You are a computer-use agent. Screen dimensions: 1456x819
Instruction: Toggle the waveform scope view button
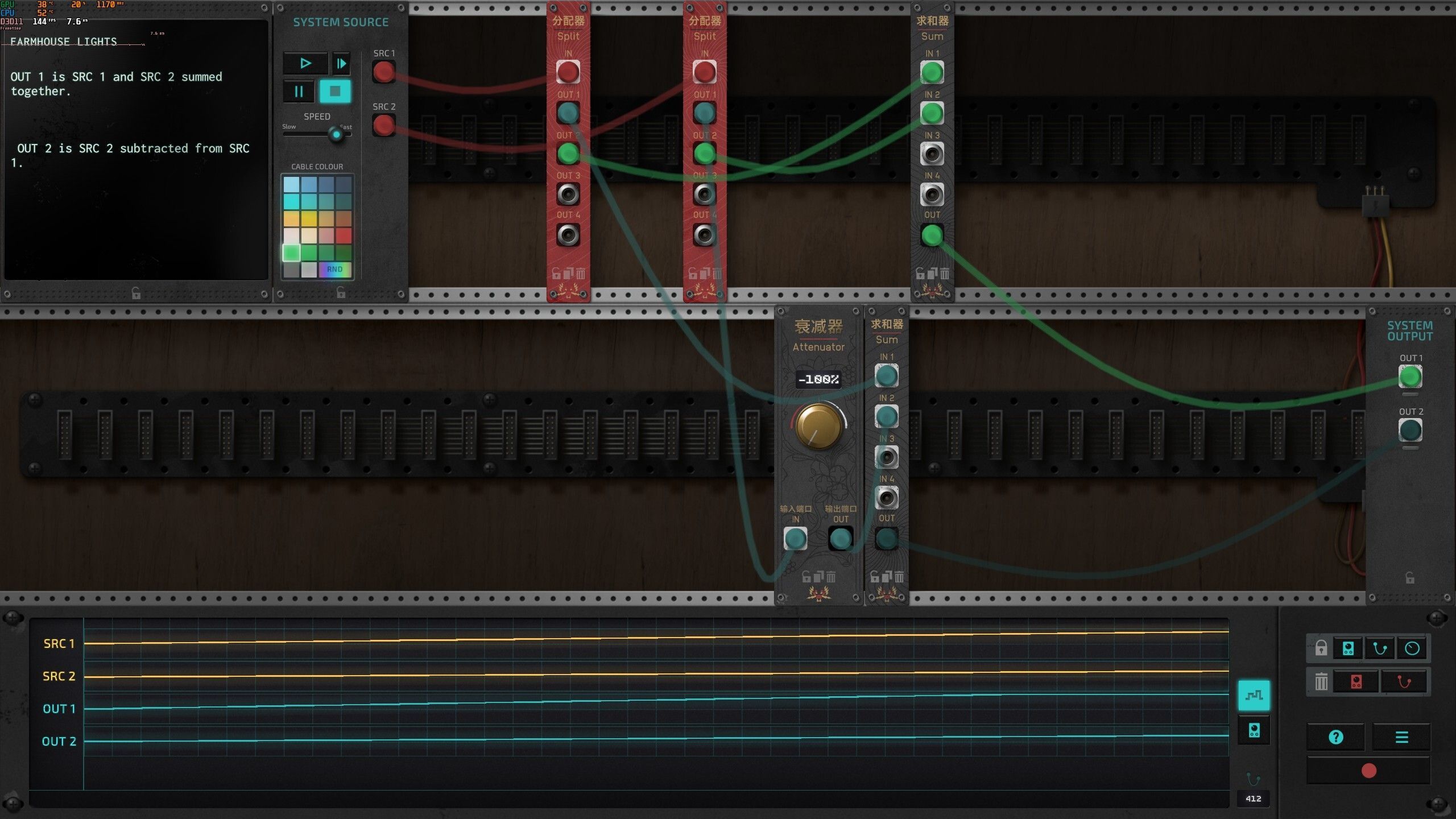[x=1254, y=695]
